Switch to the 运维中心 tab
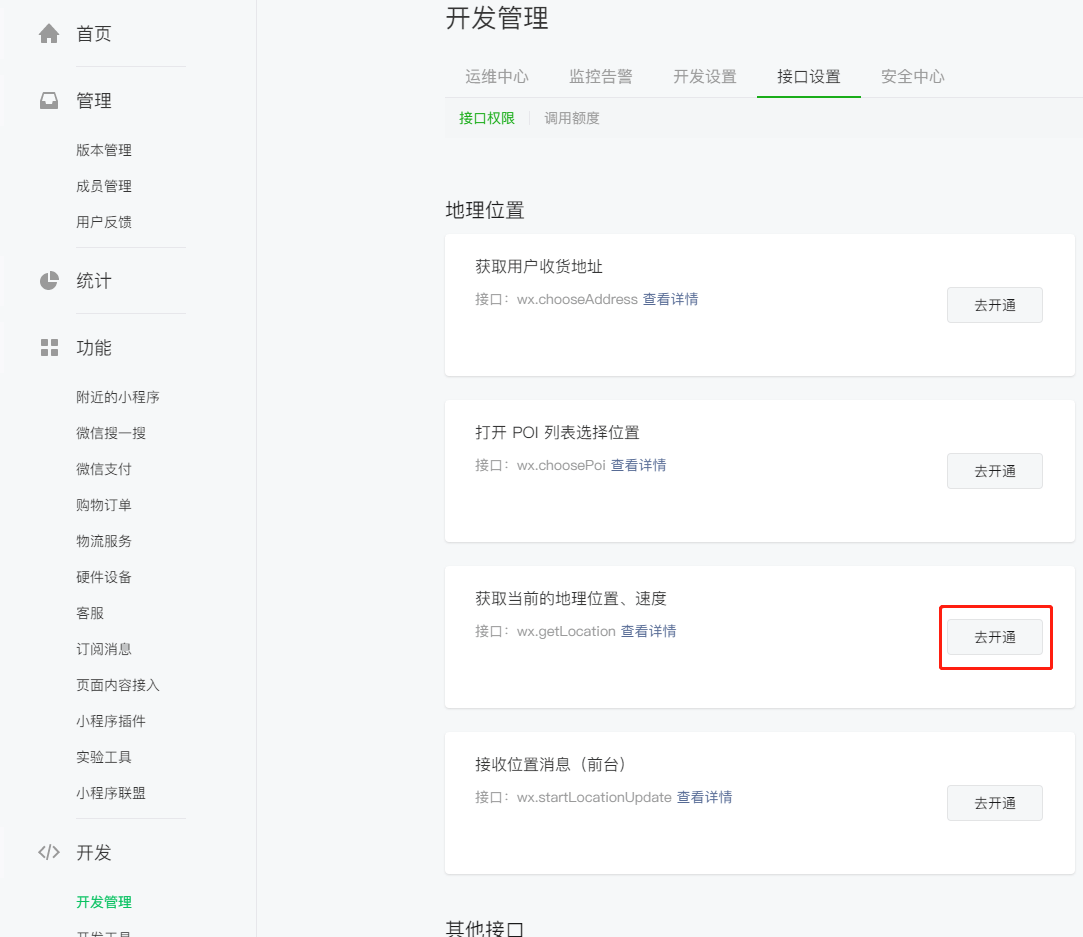 coord(497,76)
